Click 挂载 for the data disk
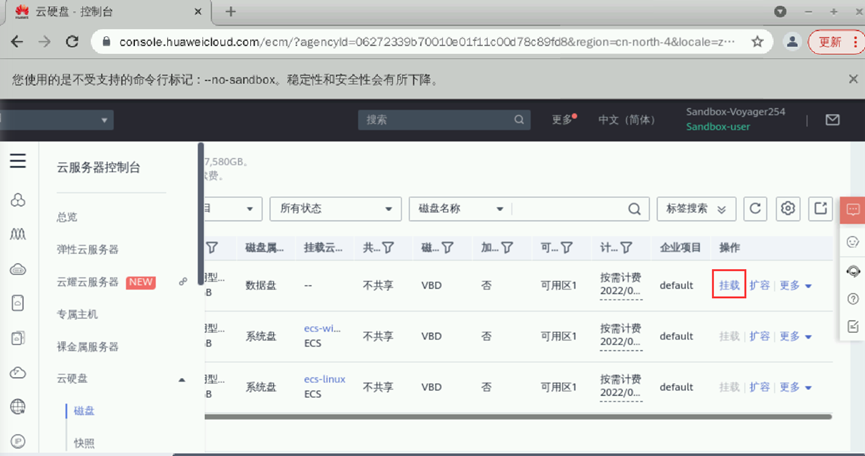This screenshot has width=865, height=456. click(x=729, y=286)
